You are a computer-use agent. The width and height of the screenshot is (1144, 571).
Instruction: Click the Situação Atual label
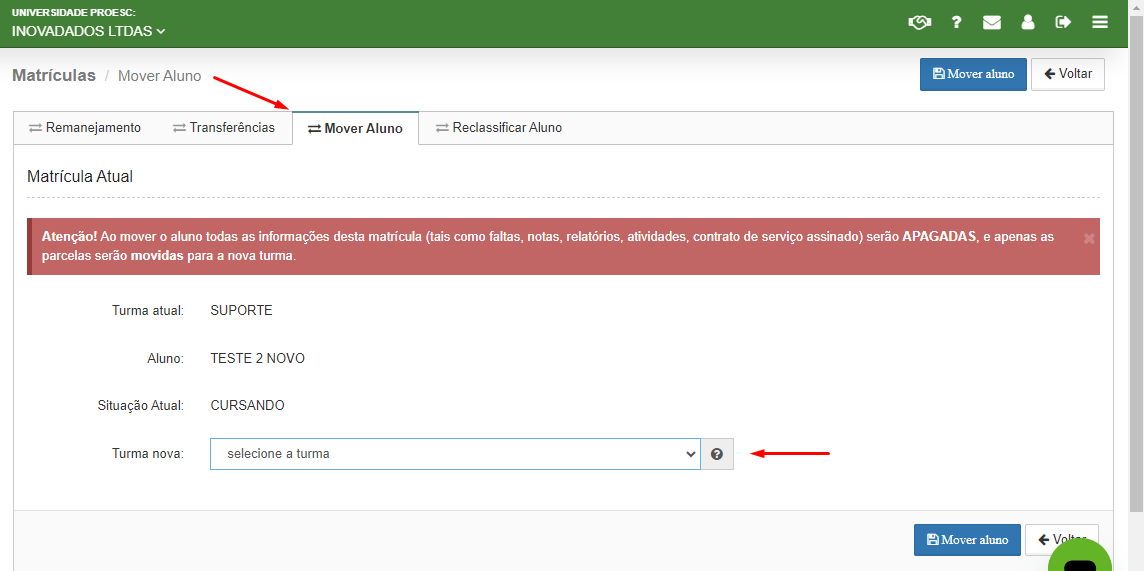pyautogui.click(x=141, y=405)
